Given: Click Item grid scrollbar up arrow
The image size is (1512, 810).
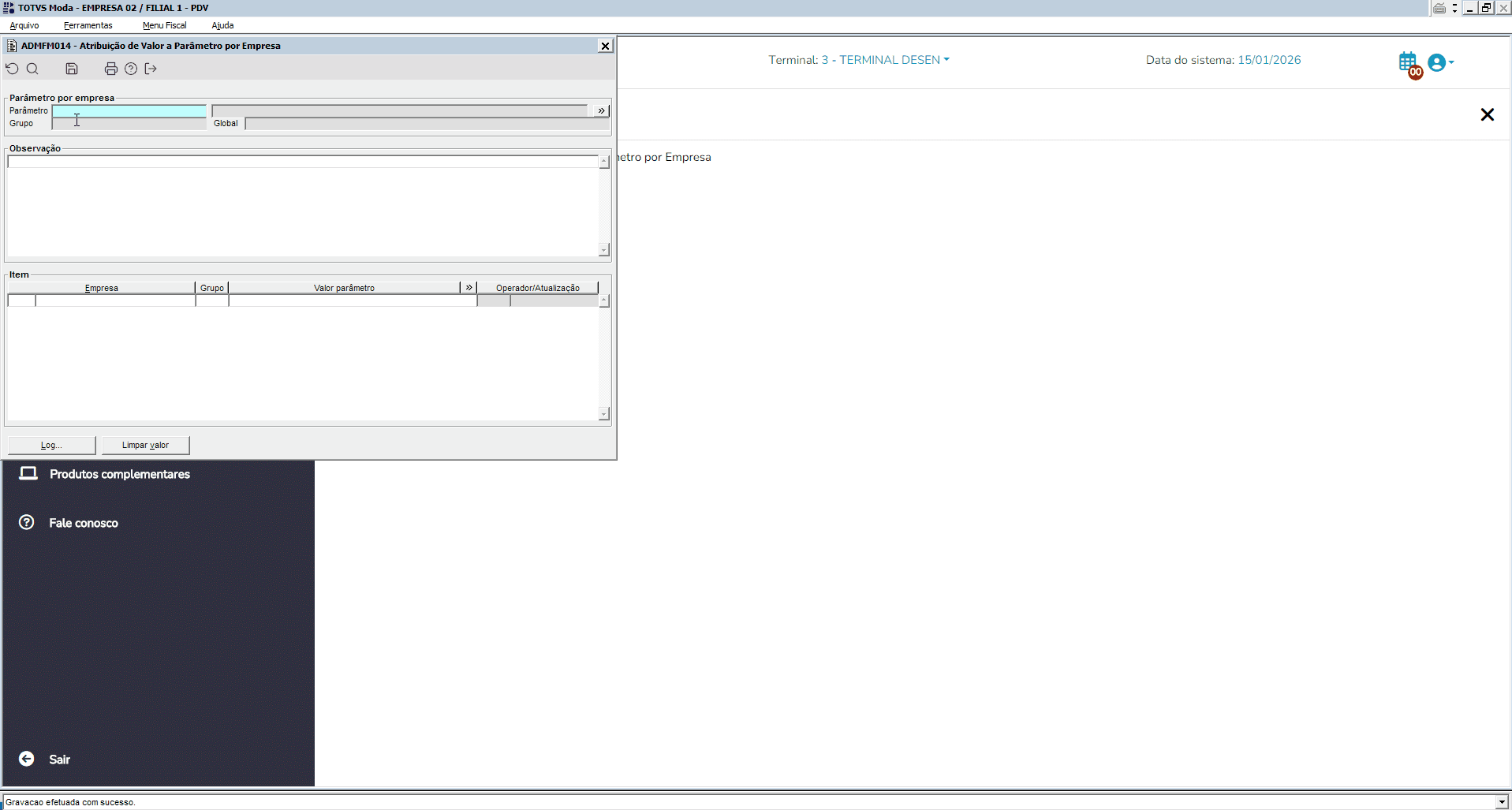Looking at the screenshot, I should click(x=604, y=300).
